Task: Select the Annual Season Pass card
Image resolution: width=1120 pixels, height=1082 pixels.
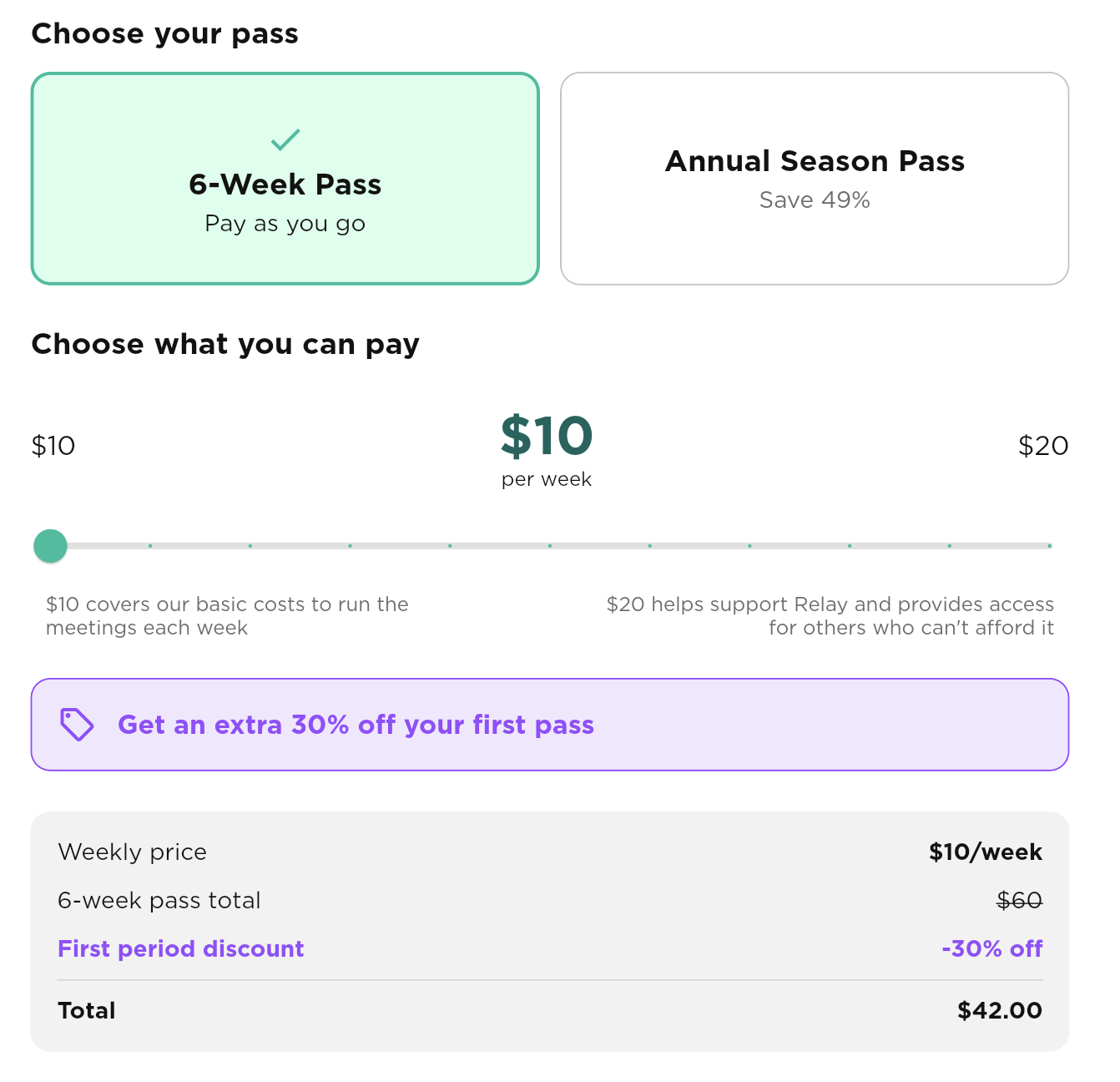Action: [x=815, y=178]
